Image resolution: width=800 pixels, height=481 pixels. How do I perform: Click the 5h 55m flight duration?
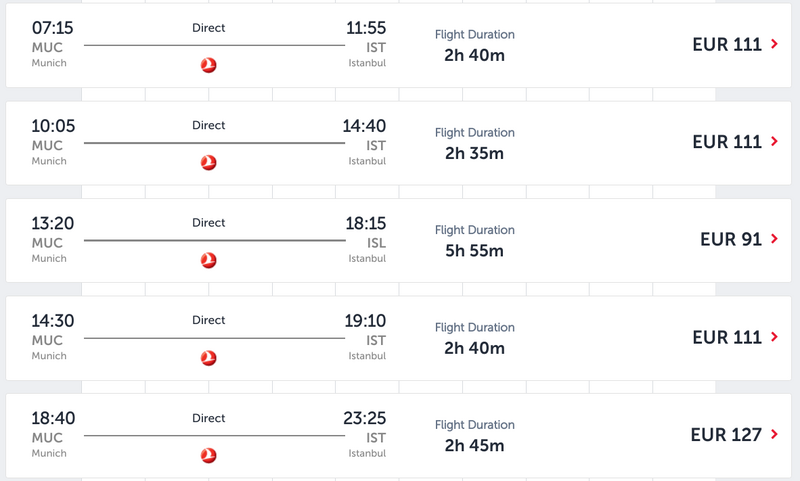coord(474,250)
